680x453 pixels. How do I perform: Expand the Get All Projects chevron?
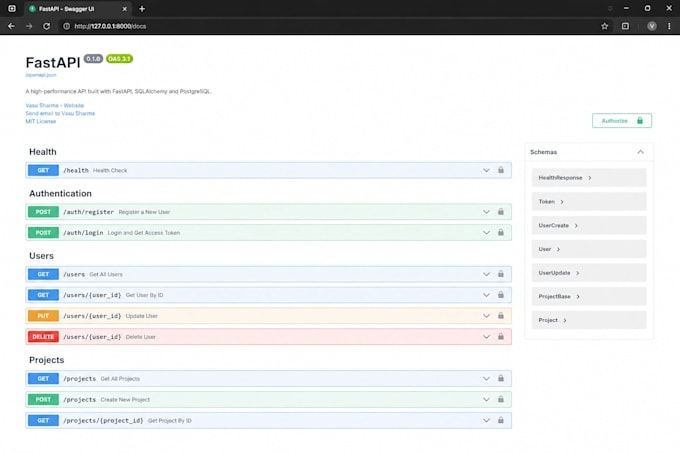tap(486, 379)
